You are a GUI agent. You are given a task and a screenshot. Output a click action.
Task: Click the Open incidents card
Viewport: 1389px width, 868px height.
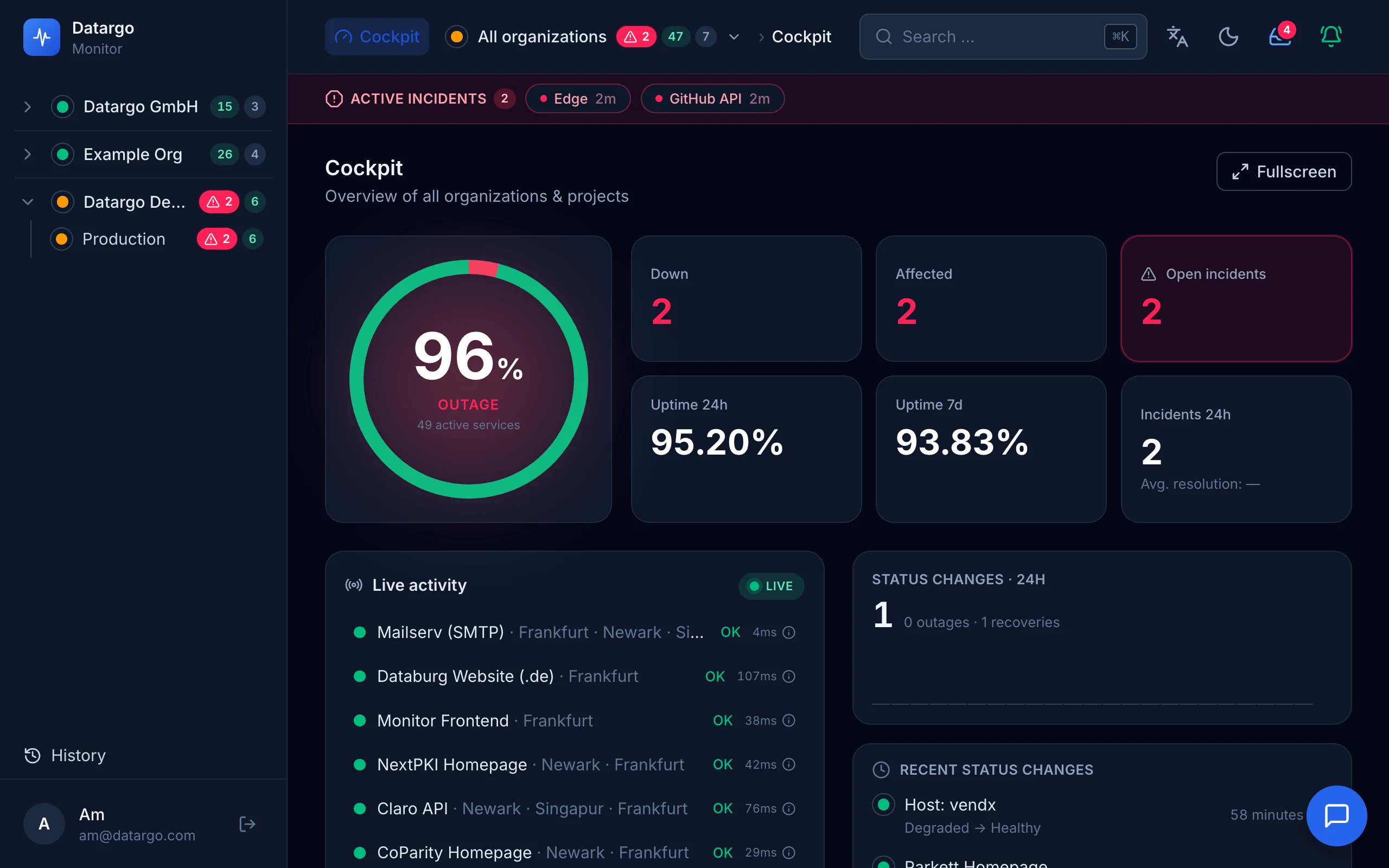pos(1236,298)
